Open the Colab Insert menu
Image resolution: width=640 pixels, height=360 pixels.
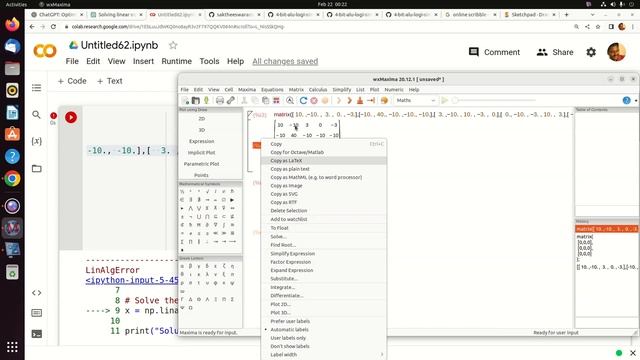(143, 61)
